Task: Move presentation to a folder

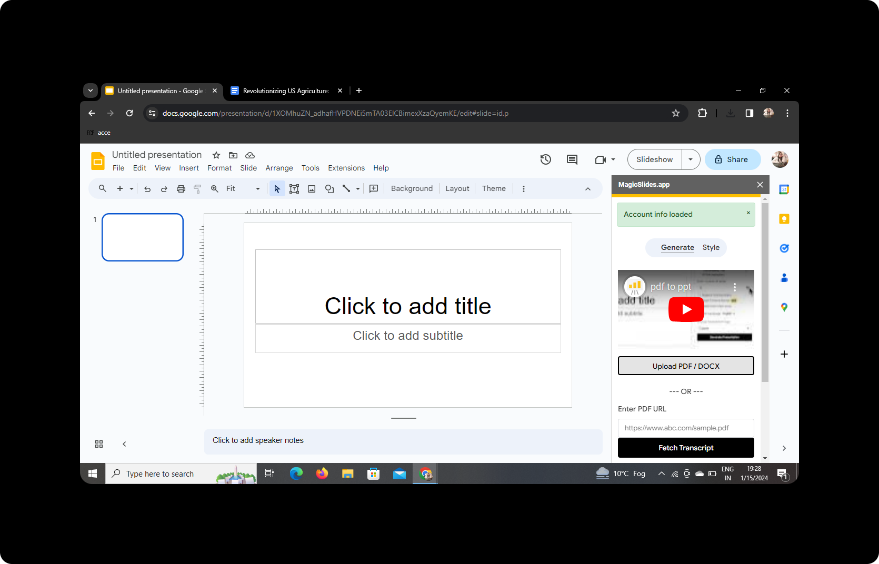Action: click(233, 155)
